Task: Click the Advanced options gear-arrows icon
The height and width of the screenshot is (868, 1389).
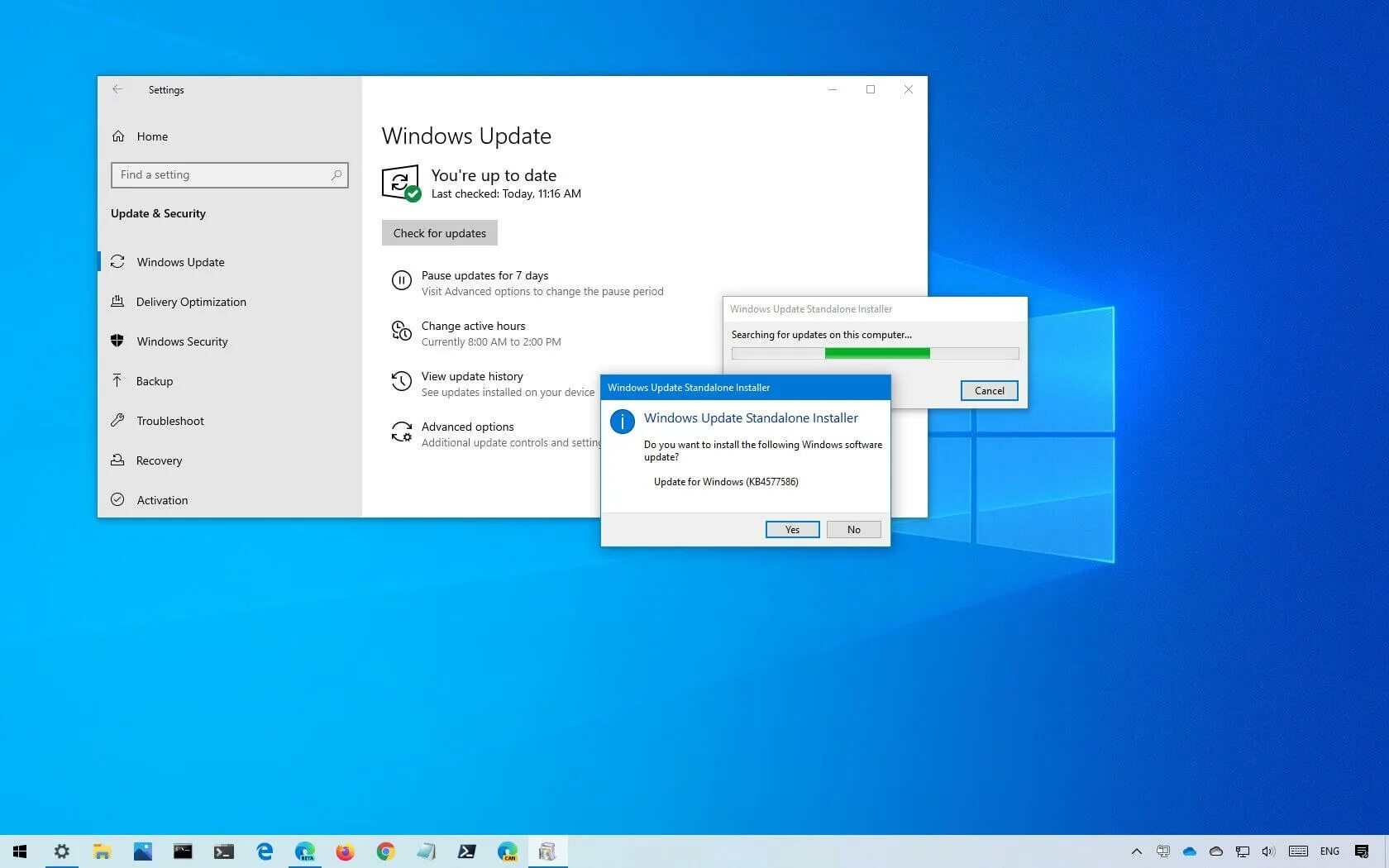Action: [x=401, y=432]
